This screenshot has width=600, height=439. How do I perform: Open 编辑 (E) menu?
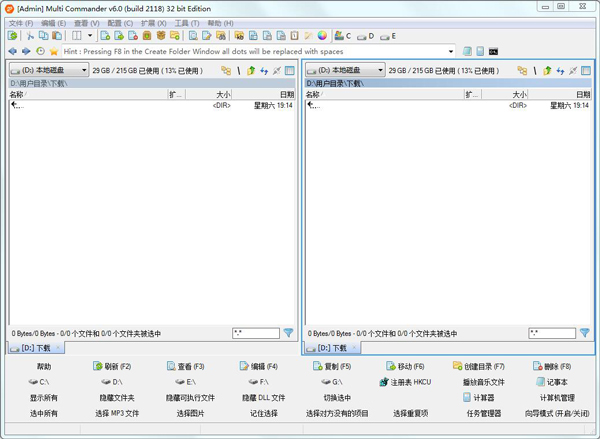[53, 23]
